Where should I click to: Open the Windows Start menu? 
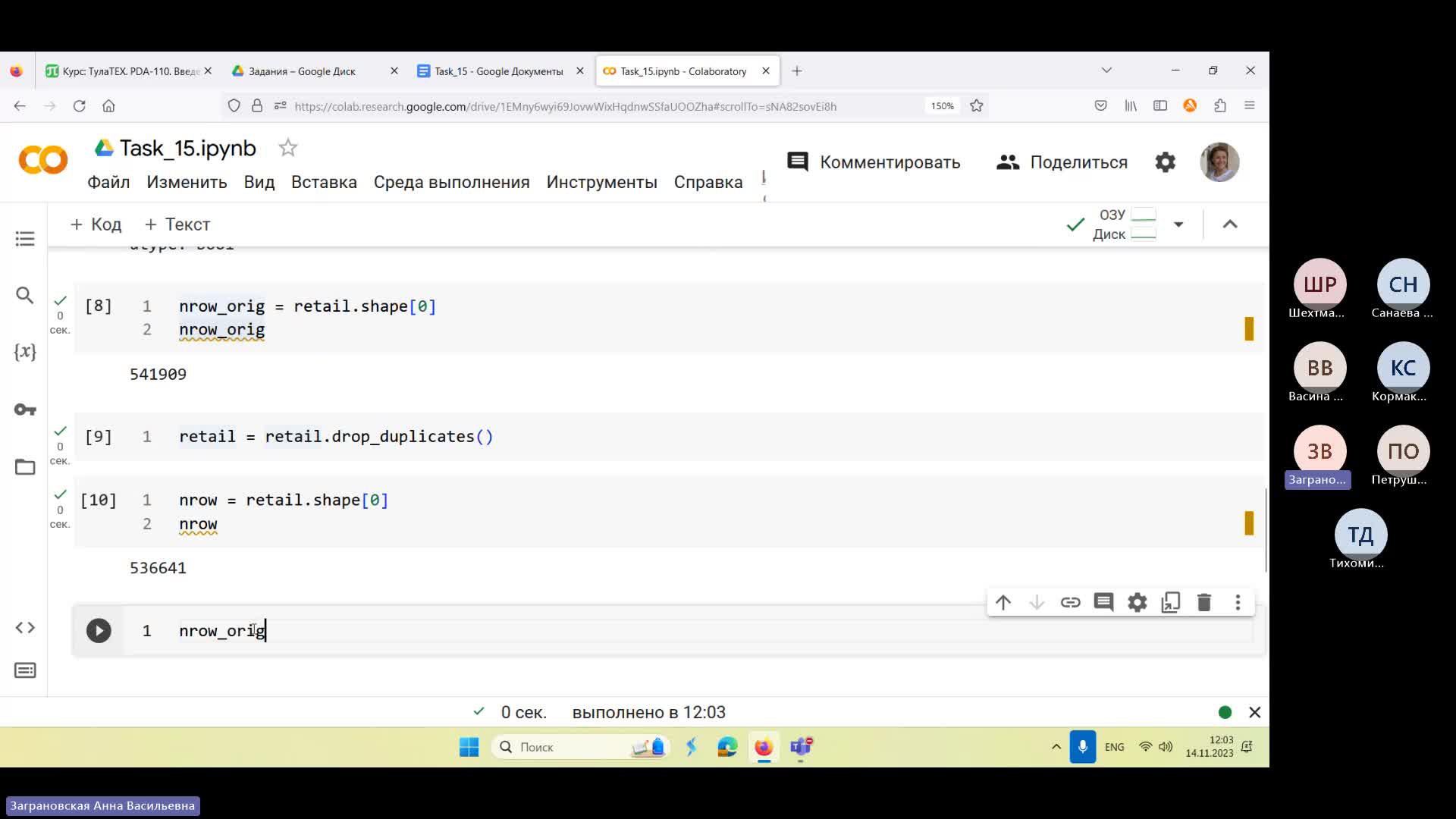pos(469,747)
